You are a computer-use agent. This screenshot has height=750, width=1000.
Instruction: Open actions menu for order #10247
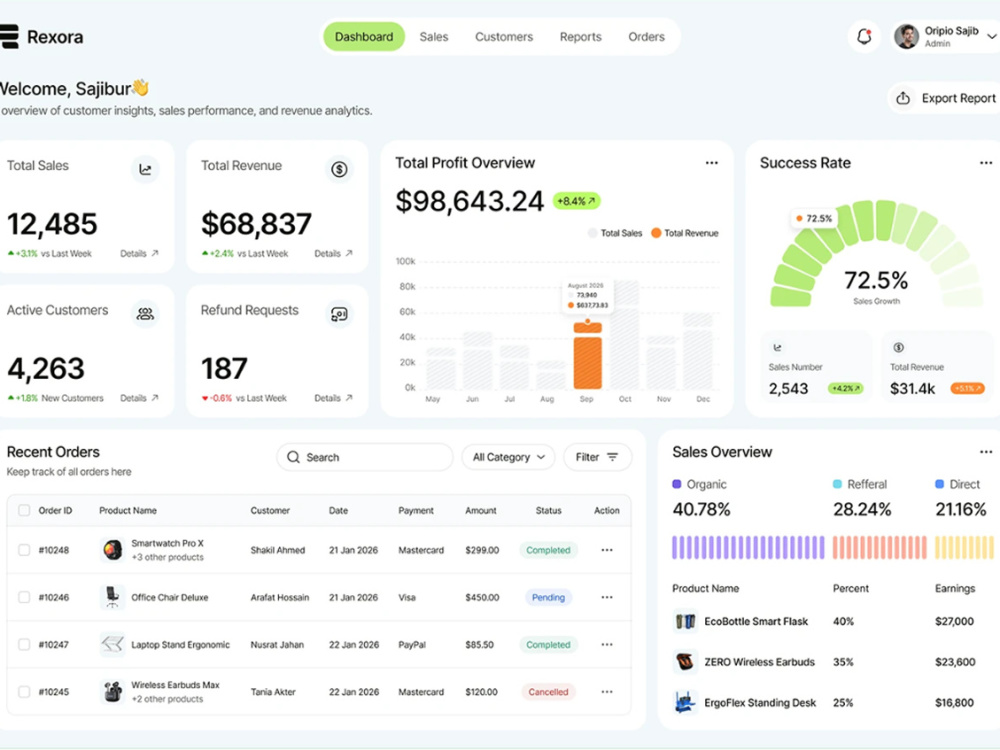pos(607,644)
